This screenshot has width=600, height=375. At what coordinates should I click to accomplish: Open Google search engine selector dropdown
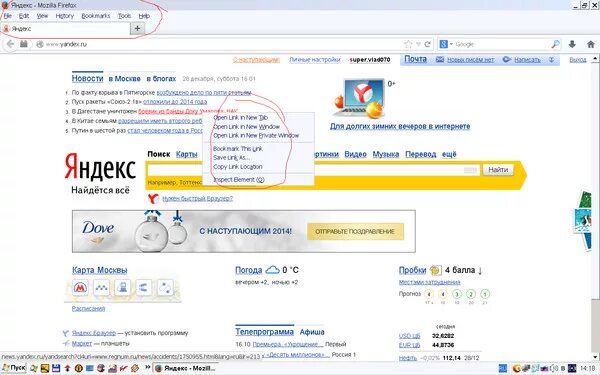click(446, 44)
